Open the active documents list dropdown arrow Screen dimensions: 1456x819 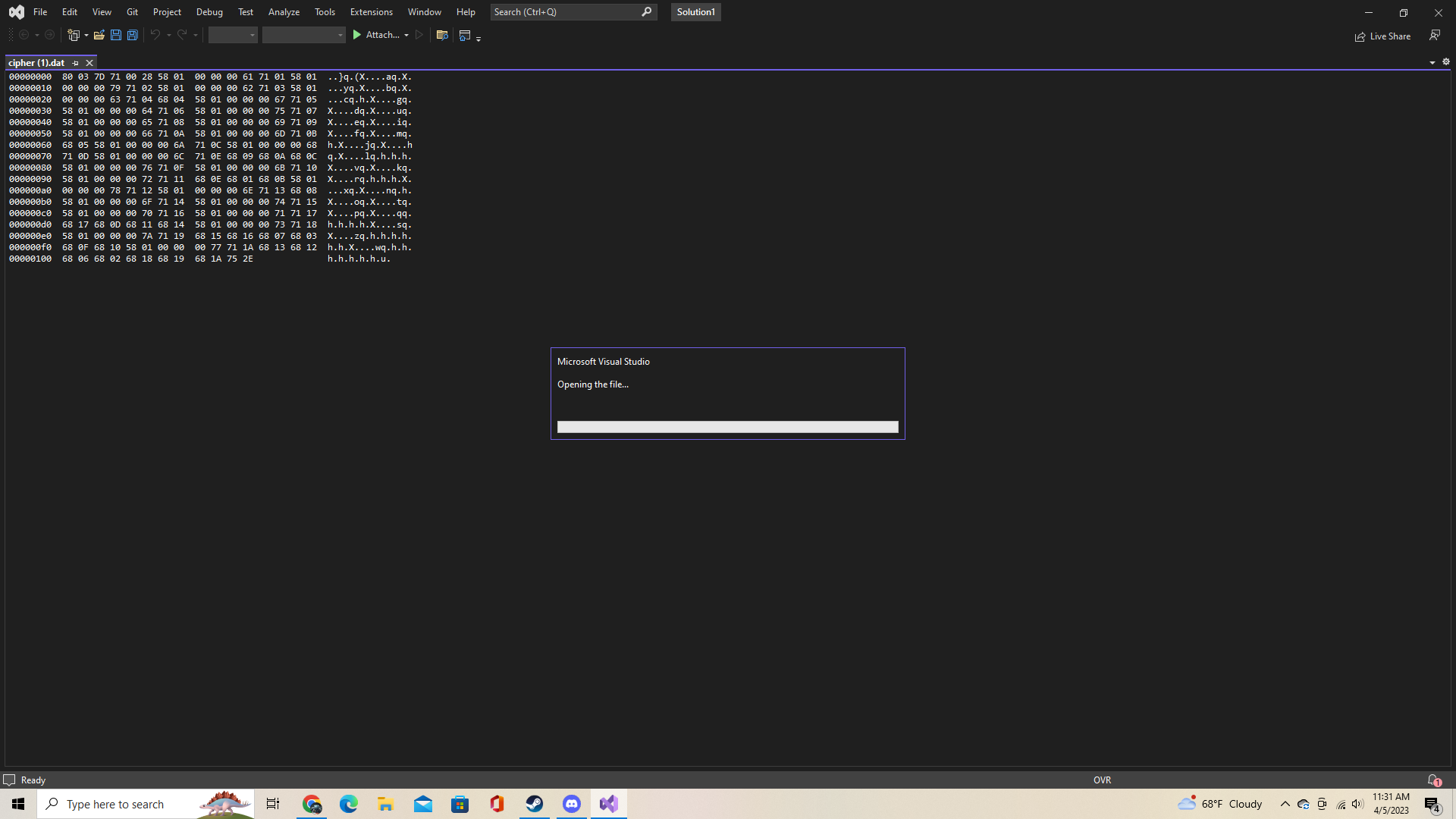click(x=1432, y=63)
